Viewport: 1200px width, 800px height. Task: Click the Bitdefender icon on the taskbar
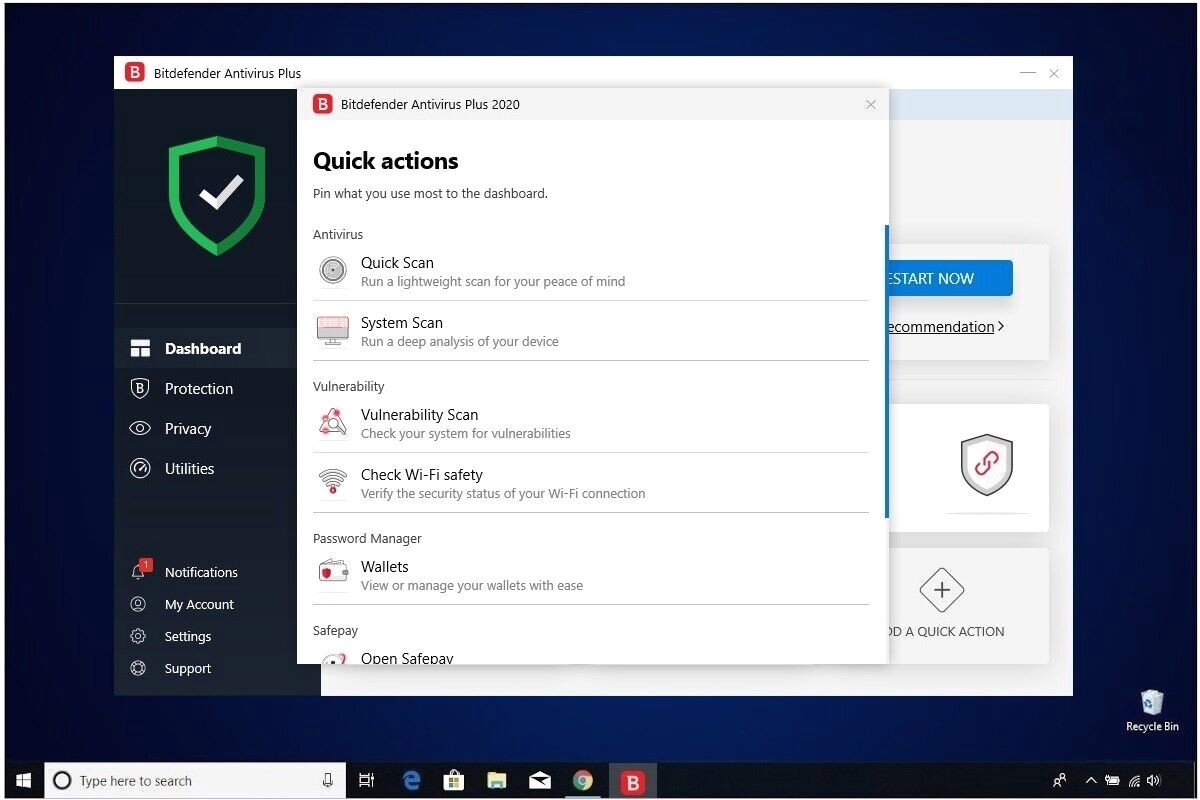point(631,780)
